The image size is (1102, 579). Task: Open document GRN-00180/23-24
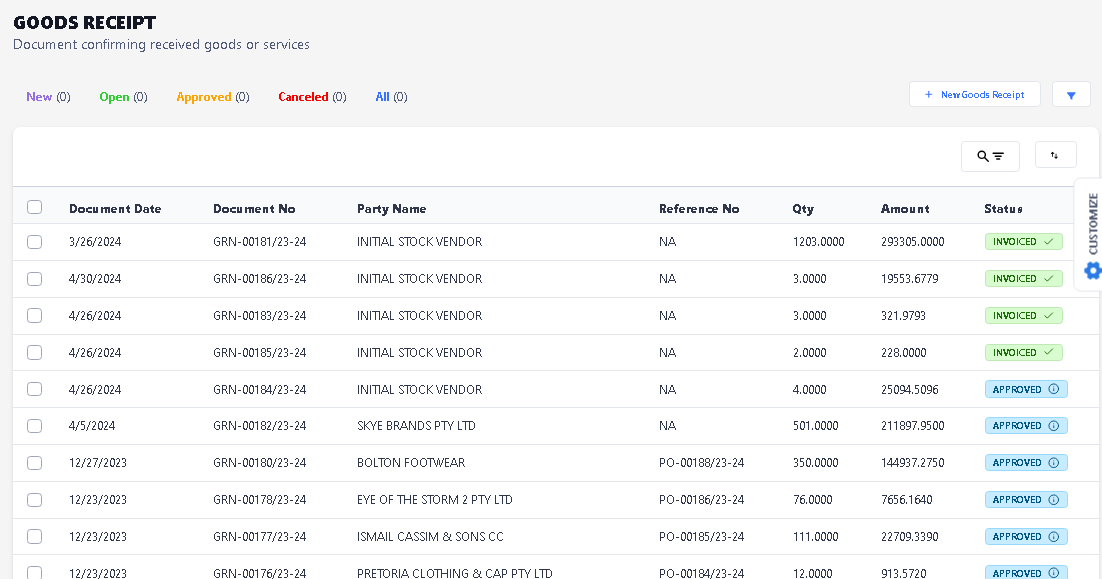[259, 463]
